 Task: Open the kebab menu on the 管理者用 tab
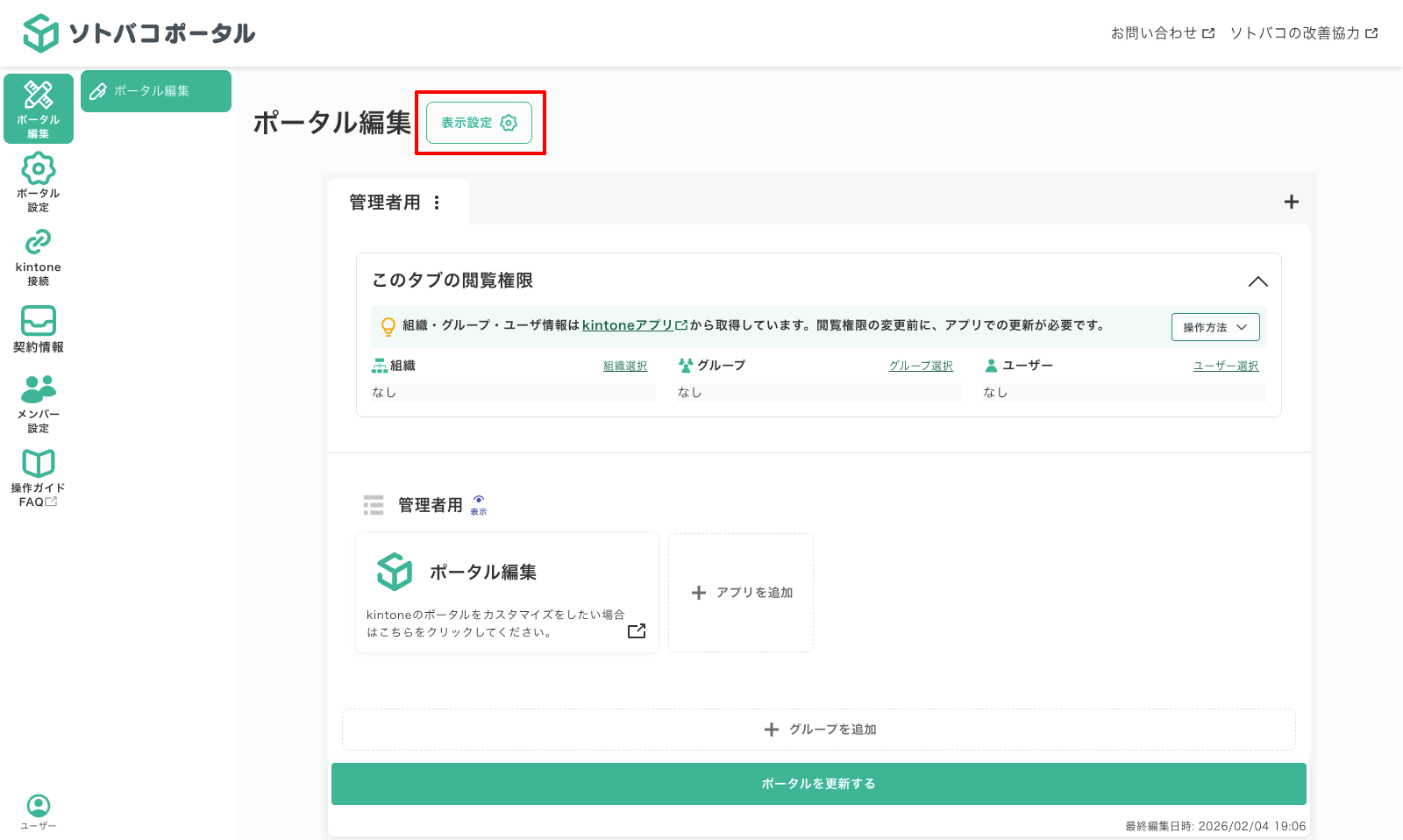tap(438, 202)
